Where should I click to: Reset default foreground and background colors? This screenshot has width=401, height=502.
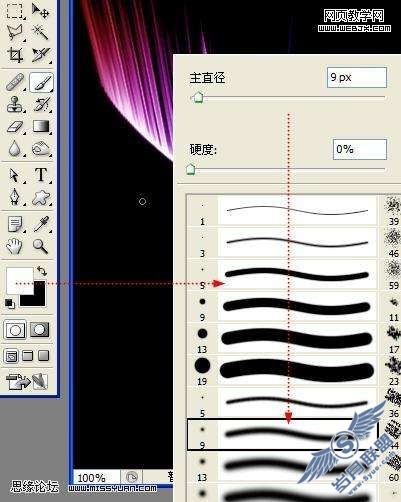click(9, 303)
